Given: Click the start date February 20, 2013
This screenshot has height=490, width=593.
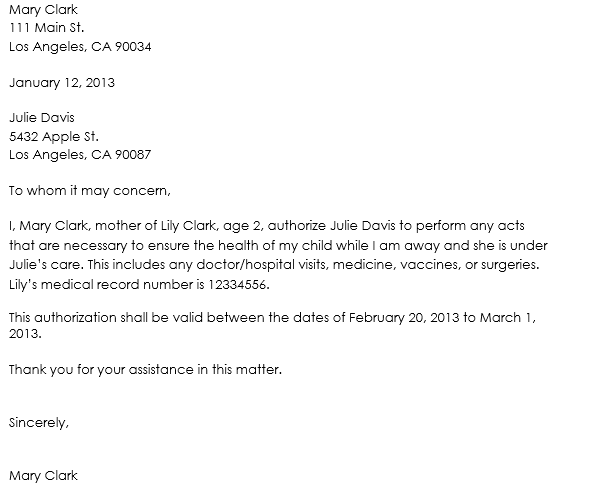Looking at the screenshot, I should (404, 318).
